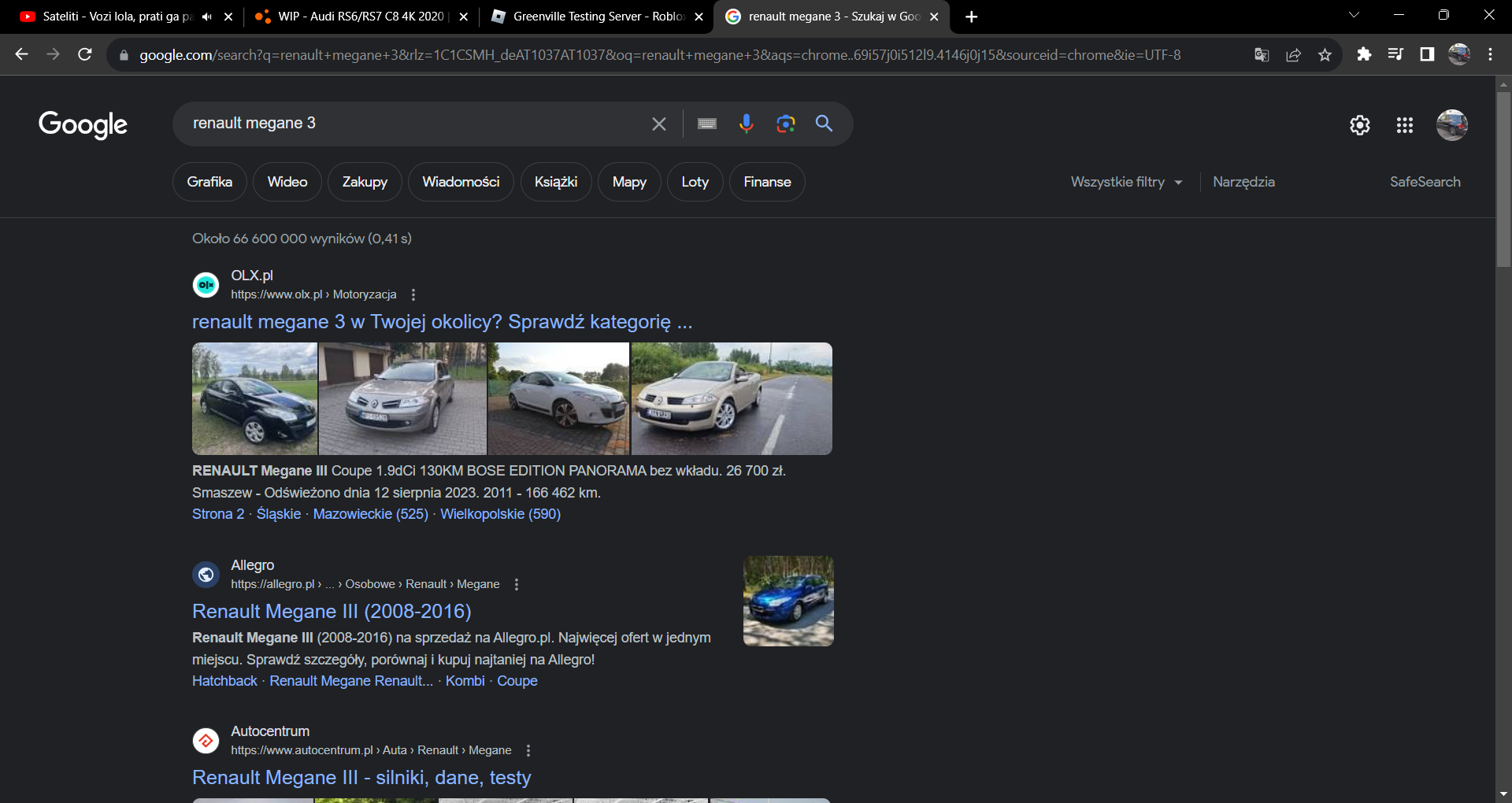Search by image with Google Lens icon

click(x=785, y=124)
